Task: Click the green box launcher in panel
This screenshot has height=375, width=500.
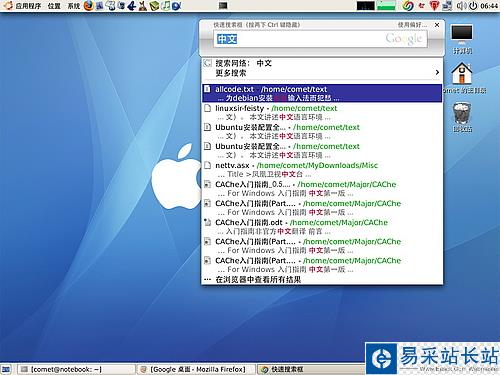Action: pyautogui.click(x=154, y=6)
